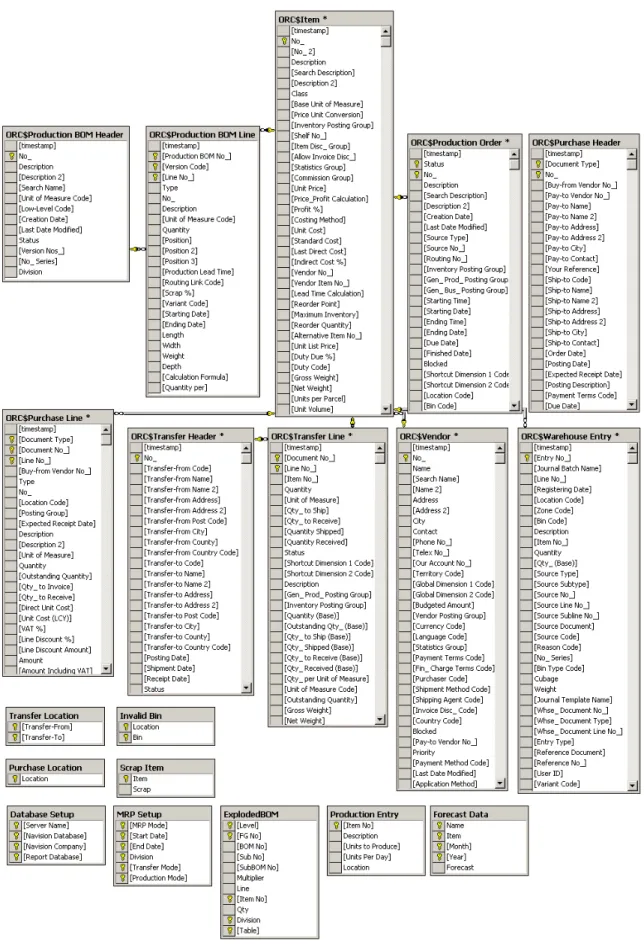The image size is (644, 944).
Task: Select key icon by [Document Type] in Purchase Header
Action: point(538,164)
